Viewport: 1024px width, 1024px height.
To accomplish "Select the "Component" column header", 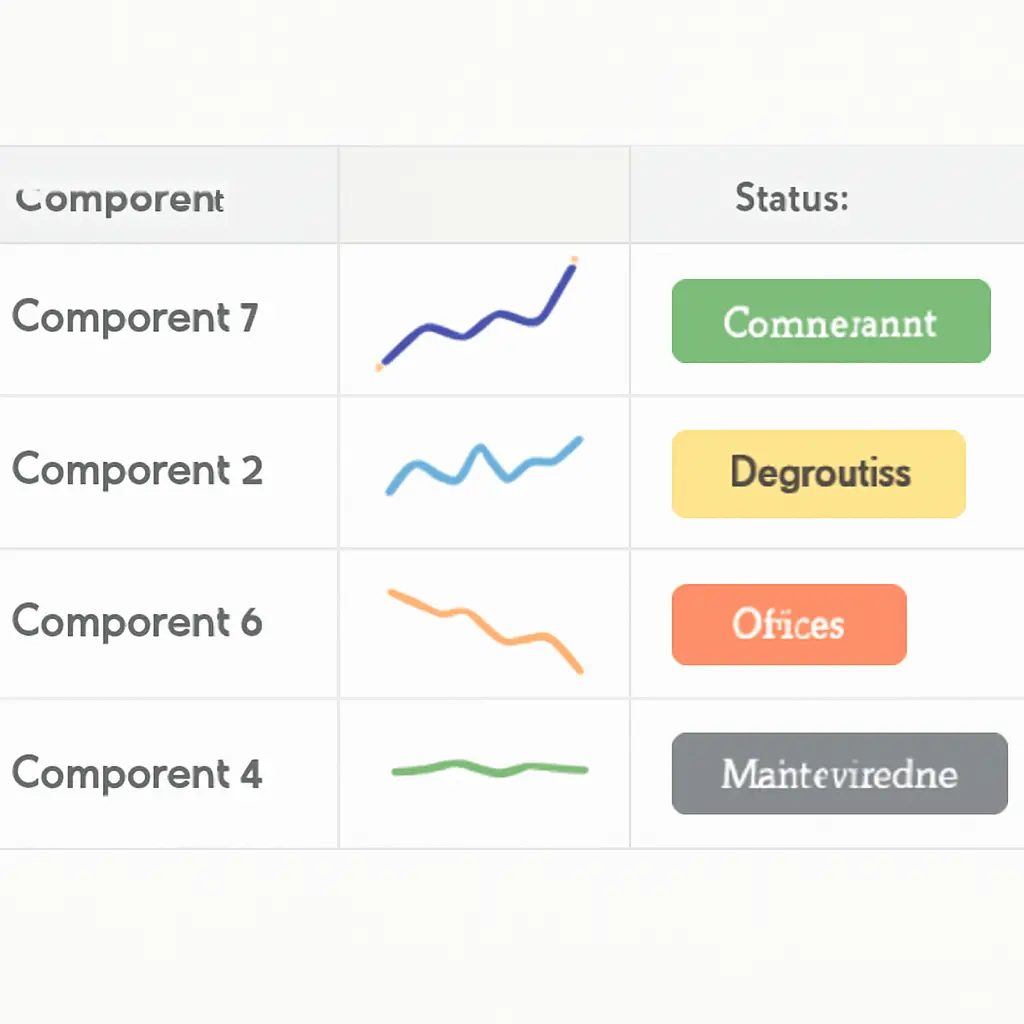I will pyautogui.click(x=120, y=198).
